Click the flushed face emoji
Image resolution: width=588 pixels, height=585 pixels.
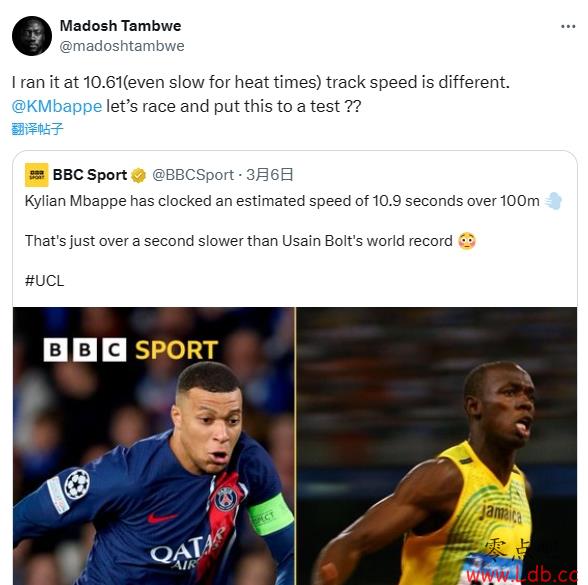coord(467,241)
